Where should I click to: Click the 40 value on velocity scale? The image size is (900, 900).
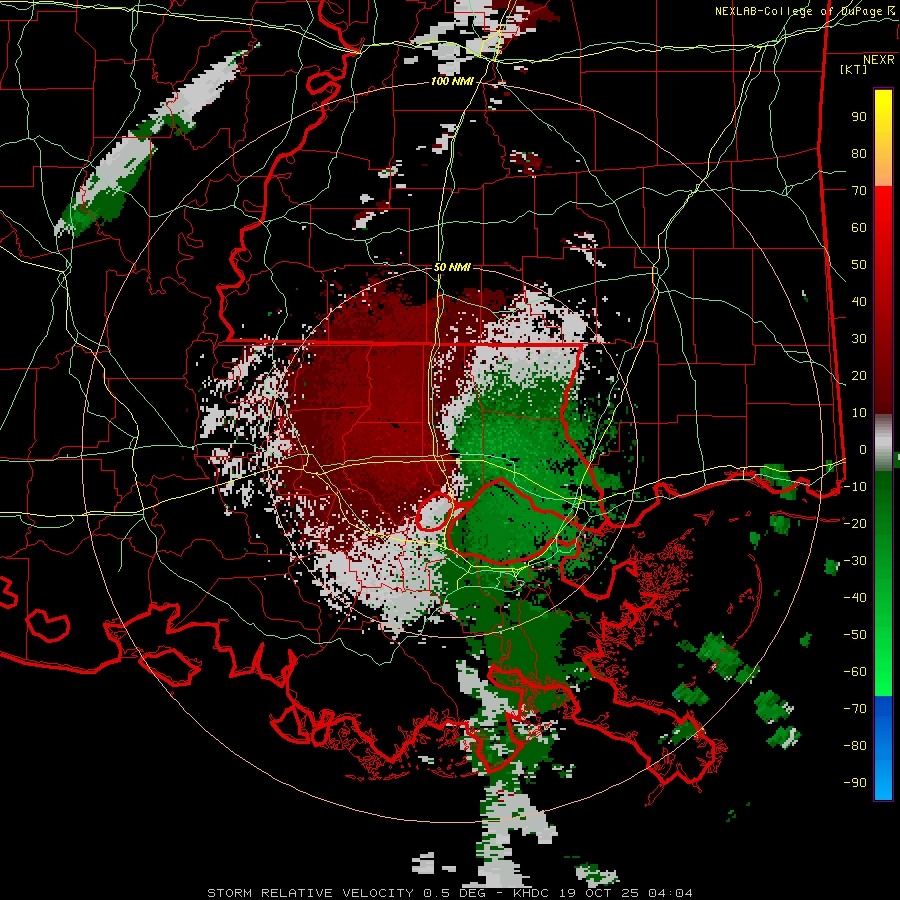point(859,301)
